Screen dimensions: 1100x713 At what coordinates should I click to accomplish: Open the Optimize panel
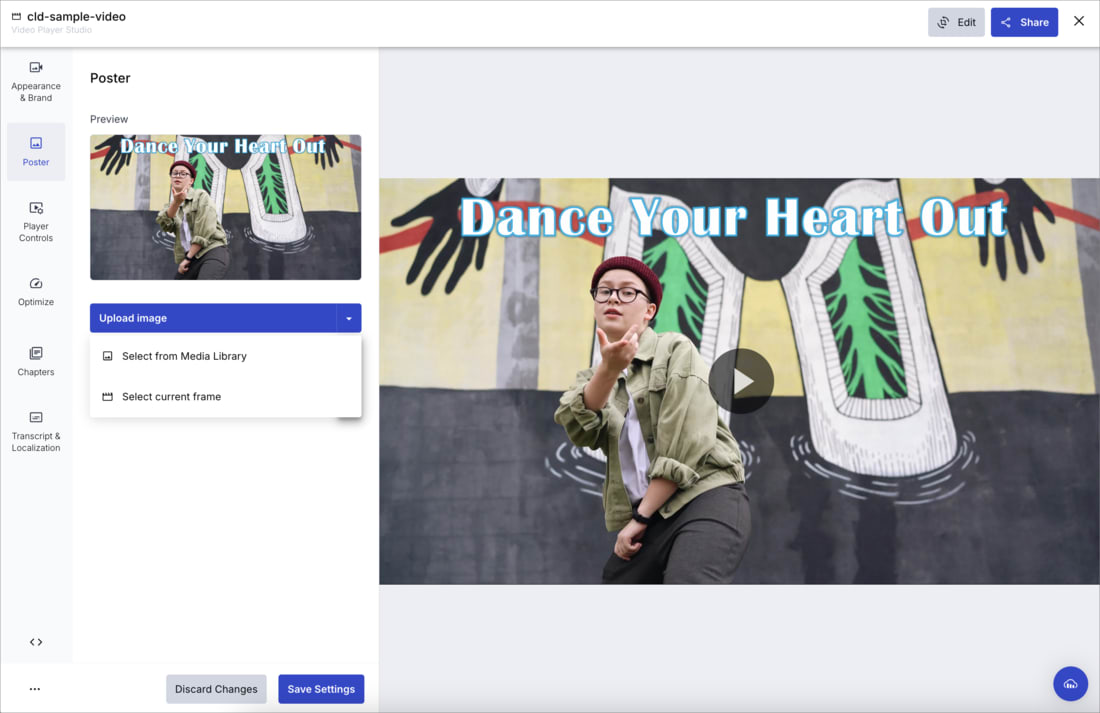pyautogui.click(x=36, y=293)
